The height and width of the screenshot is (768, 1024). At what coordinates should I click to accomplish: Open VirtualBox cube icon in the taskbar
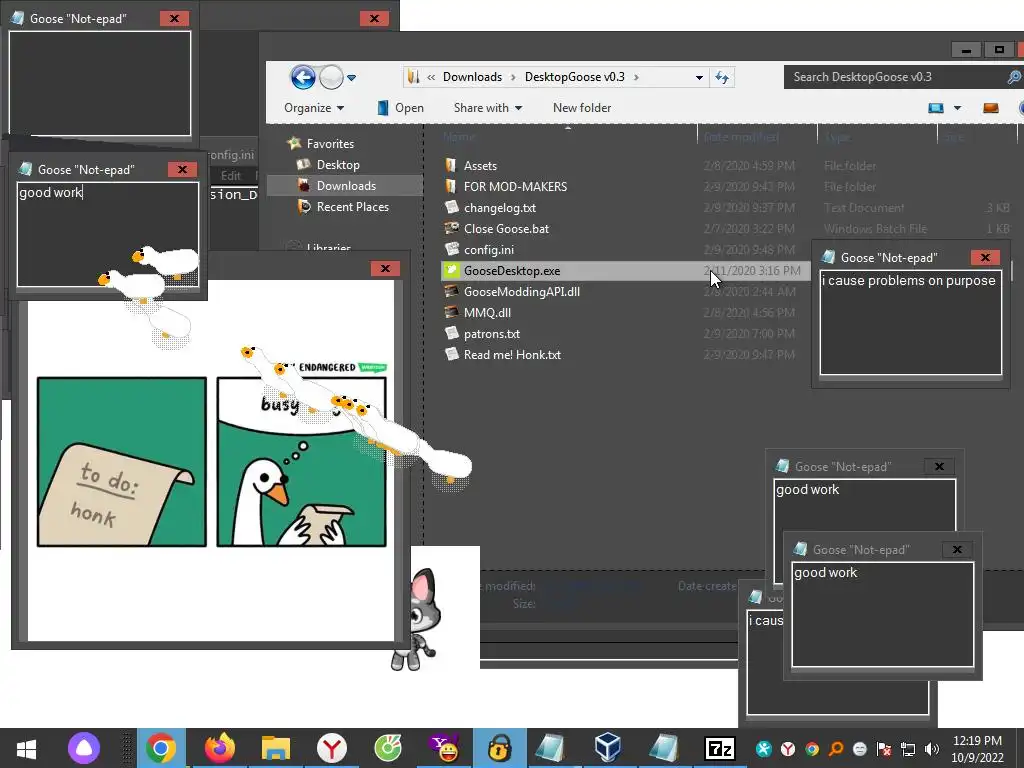[x=607, y=748]
